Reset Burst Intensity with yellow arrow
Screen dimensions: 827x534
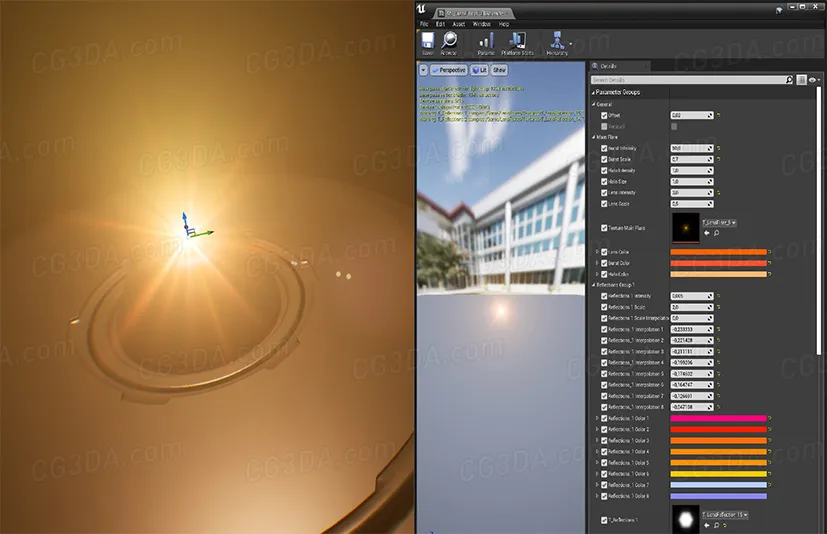coord(718,148)
